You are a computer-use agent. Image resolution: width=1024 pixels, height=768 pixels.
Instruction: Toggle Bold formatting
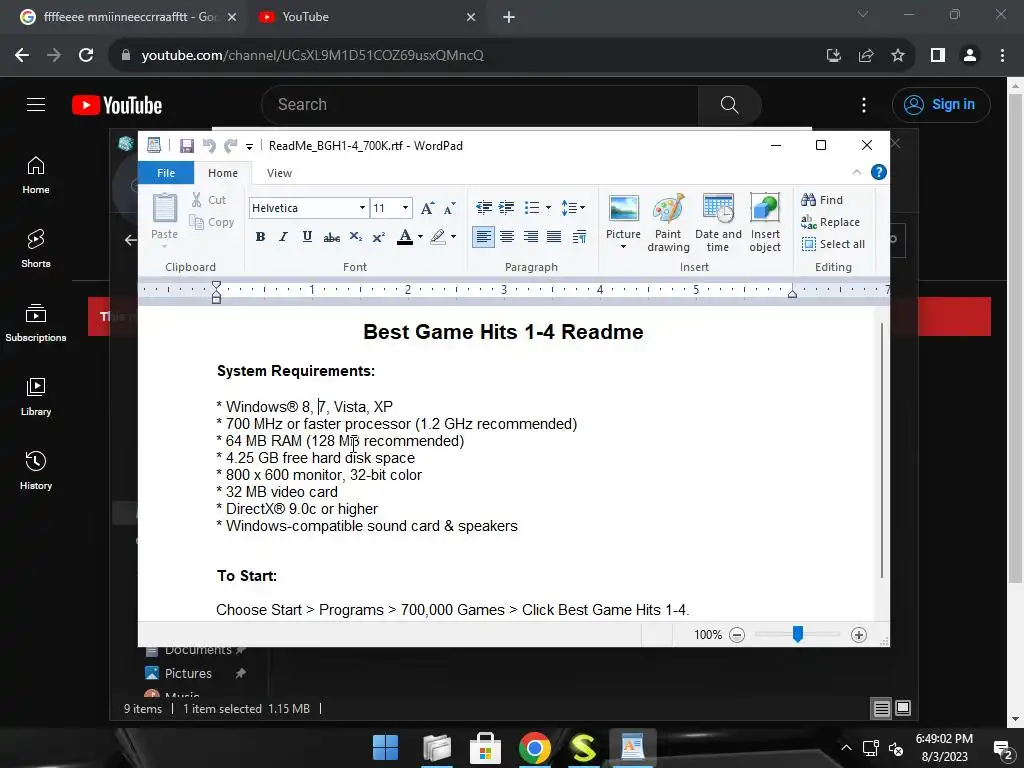[x=260, y=236]
